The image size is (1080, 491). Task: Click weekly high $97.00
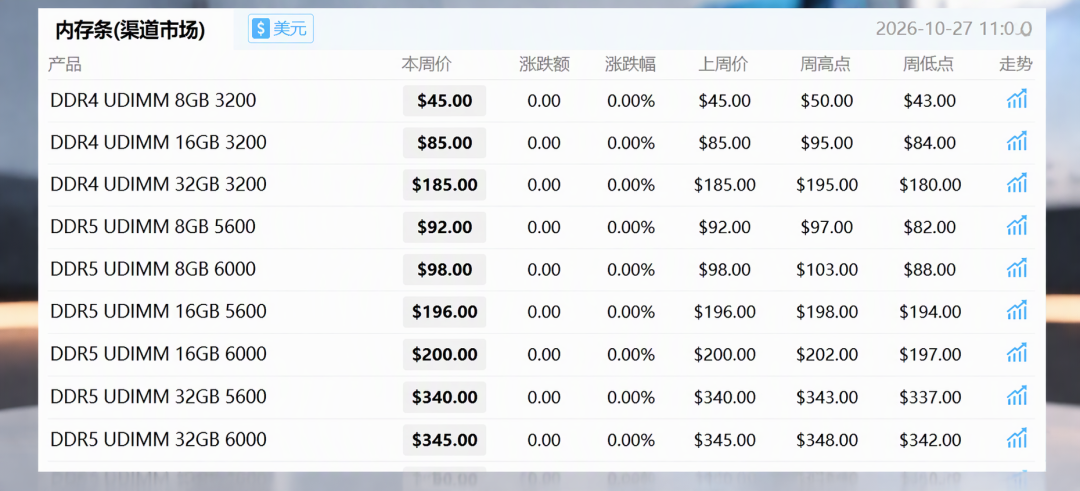(x=827, y=227)
